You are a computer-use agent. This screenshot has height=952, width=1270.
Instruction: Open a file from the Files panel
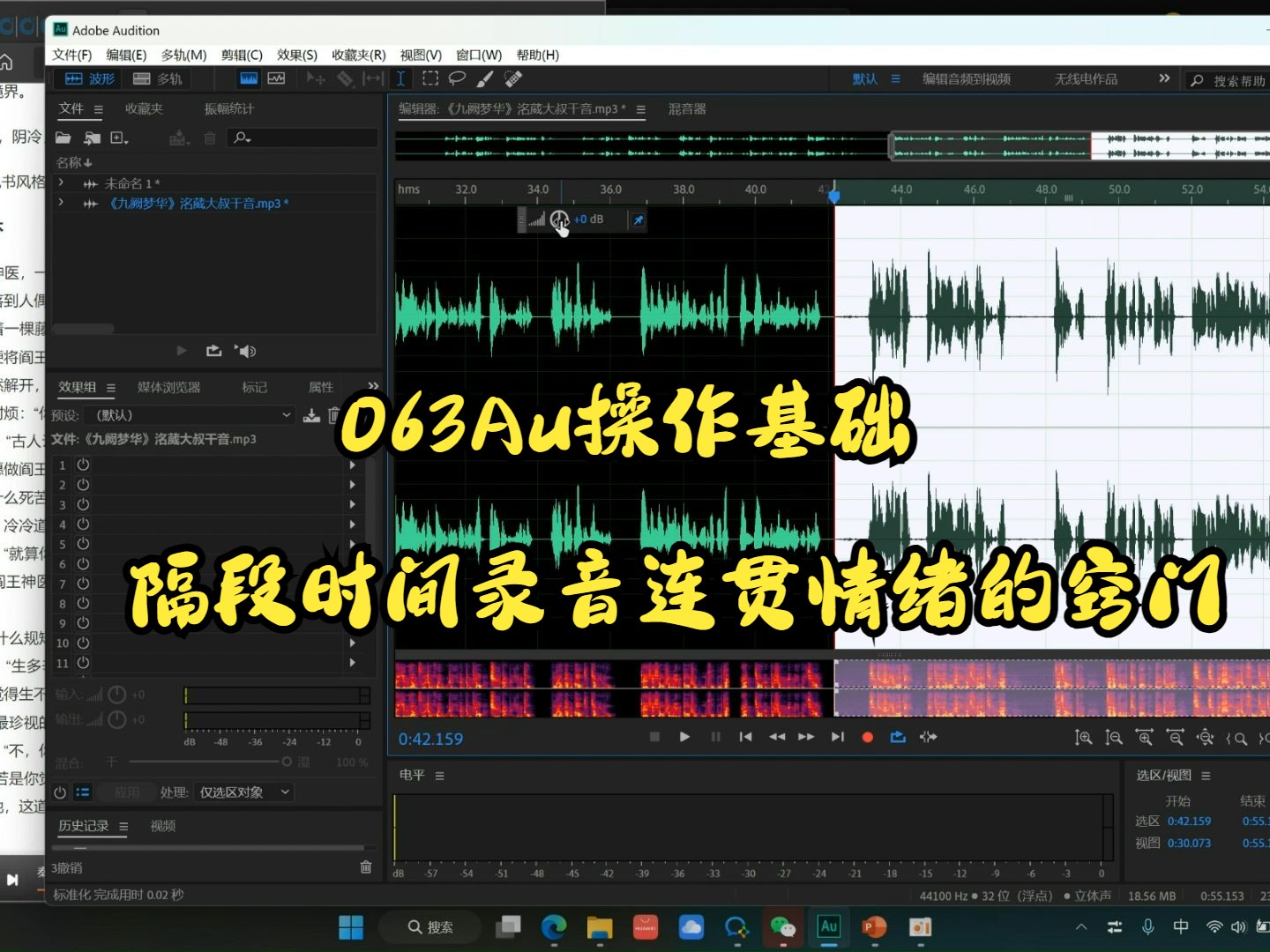64,138
